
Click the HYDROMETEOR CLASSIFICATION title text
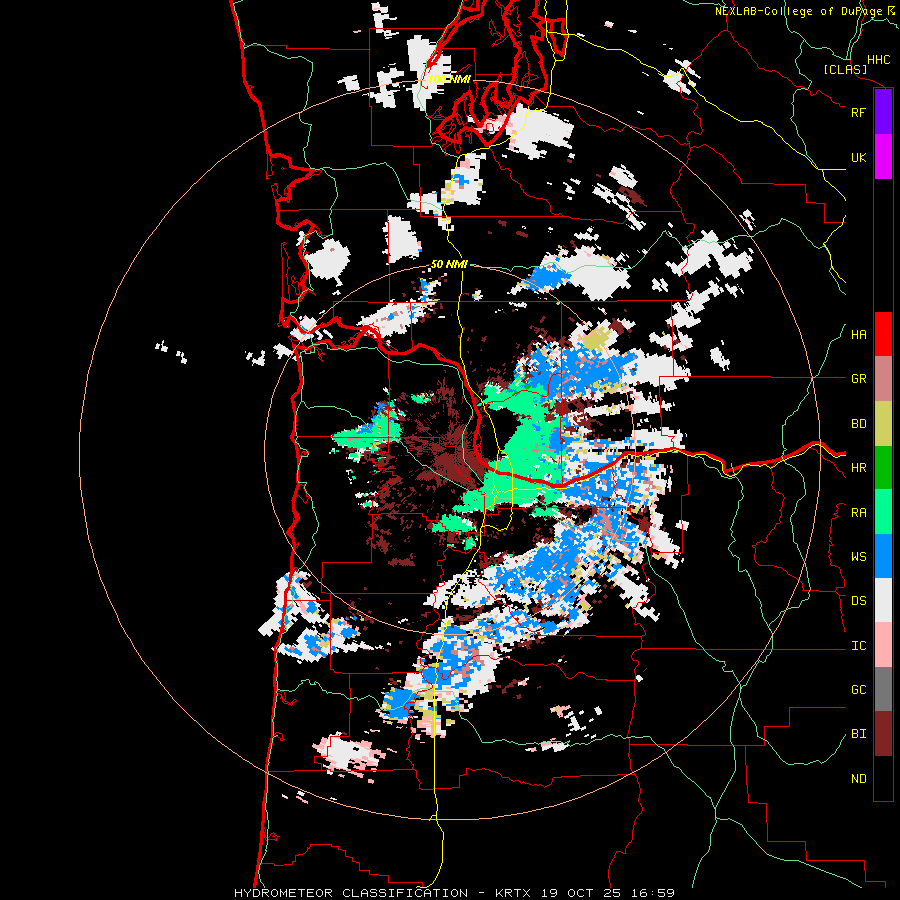(x=351, y=893)
